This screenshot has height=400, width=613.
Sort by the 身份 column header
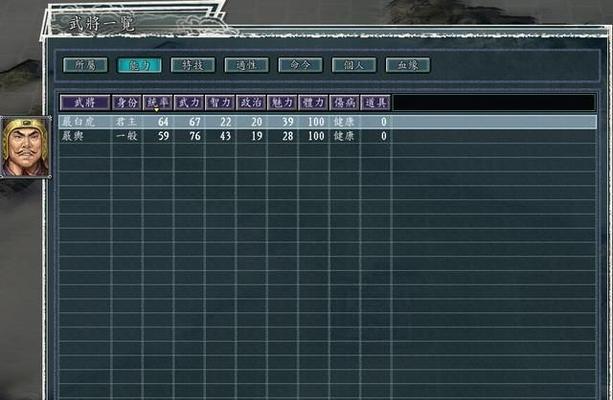coord(127,103)
